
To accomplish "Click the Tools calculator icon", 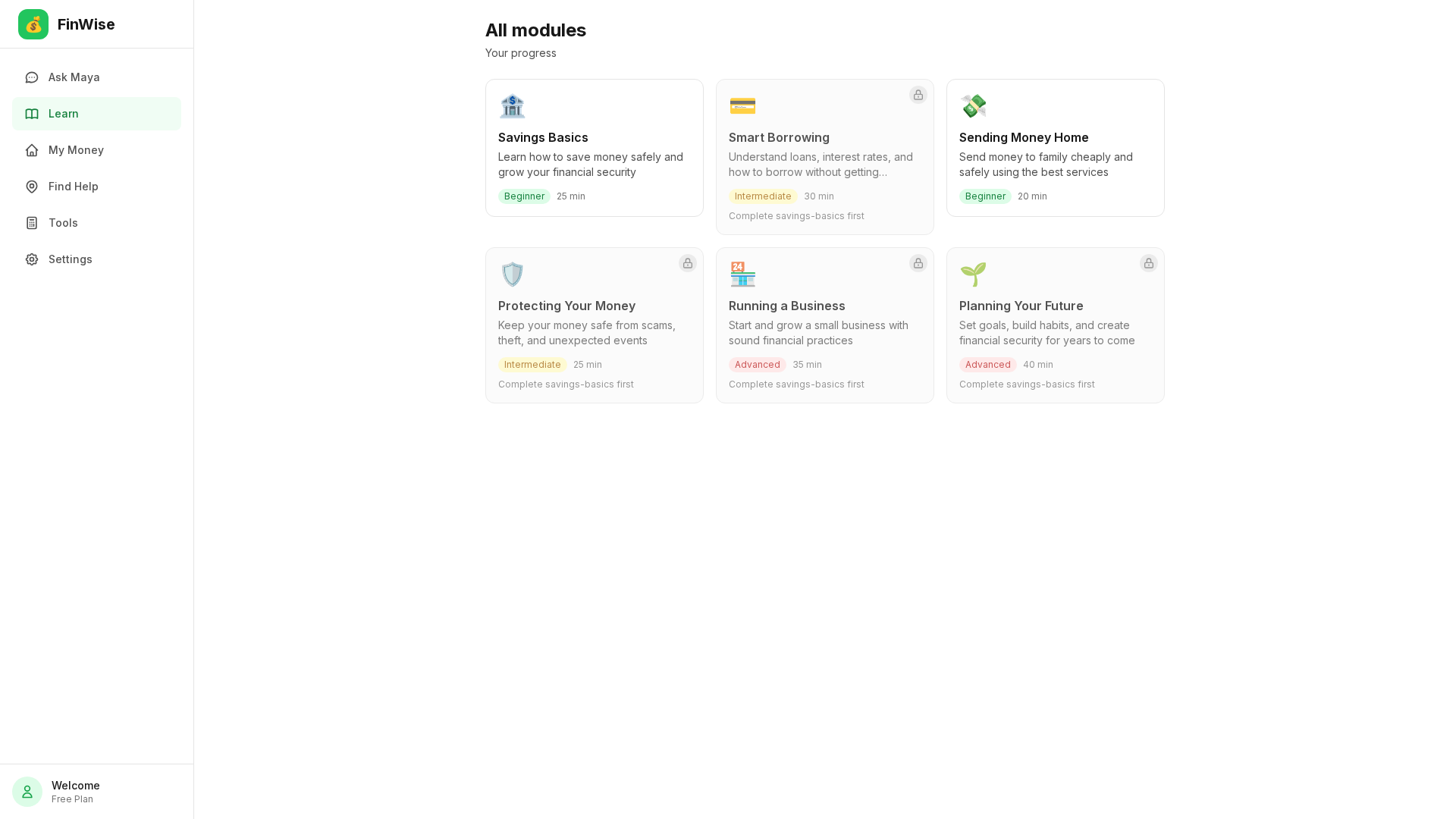I will [x=32, y=223].
